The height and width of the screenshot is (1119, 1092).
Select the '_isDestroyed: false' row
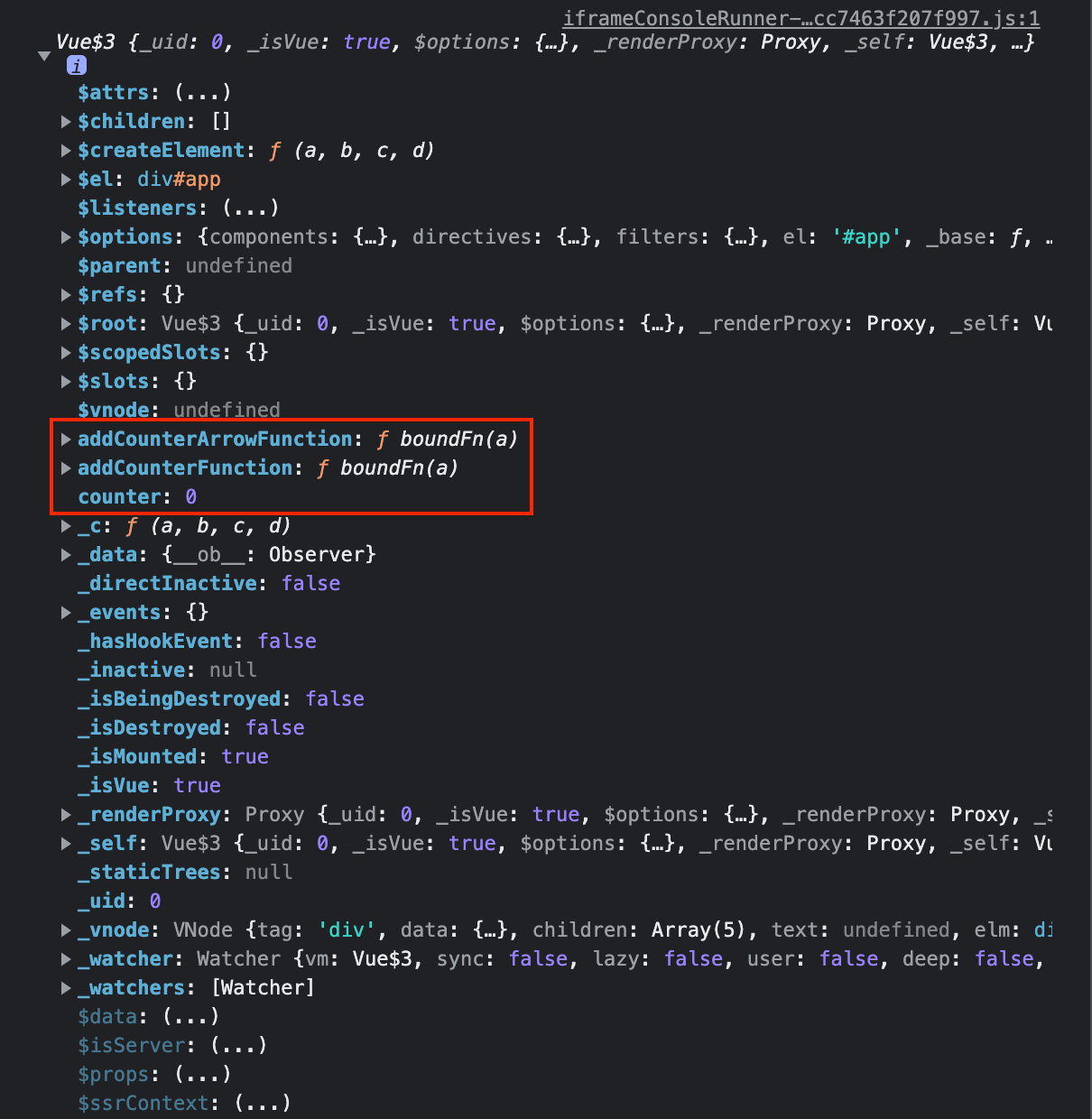[x=191, y=727]
